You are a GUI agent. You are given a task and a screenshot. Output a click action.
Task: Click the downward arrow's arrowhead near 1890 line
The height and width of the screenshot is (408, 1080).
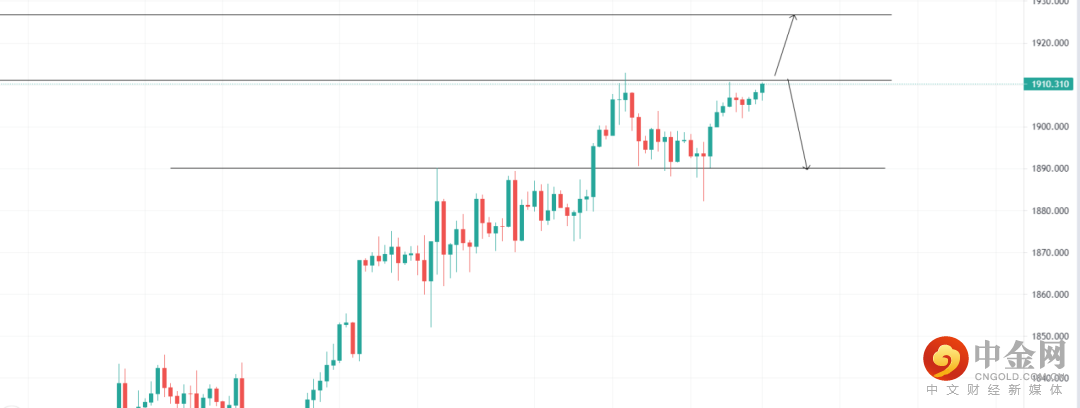[806, 166]
